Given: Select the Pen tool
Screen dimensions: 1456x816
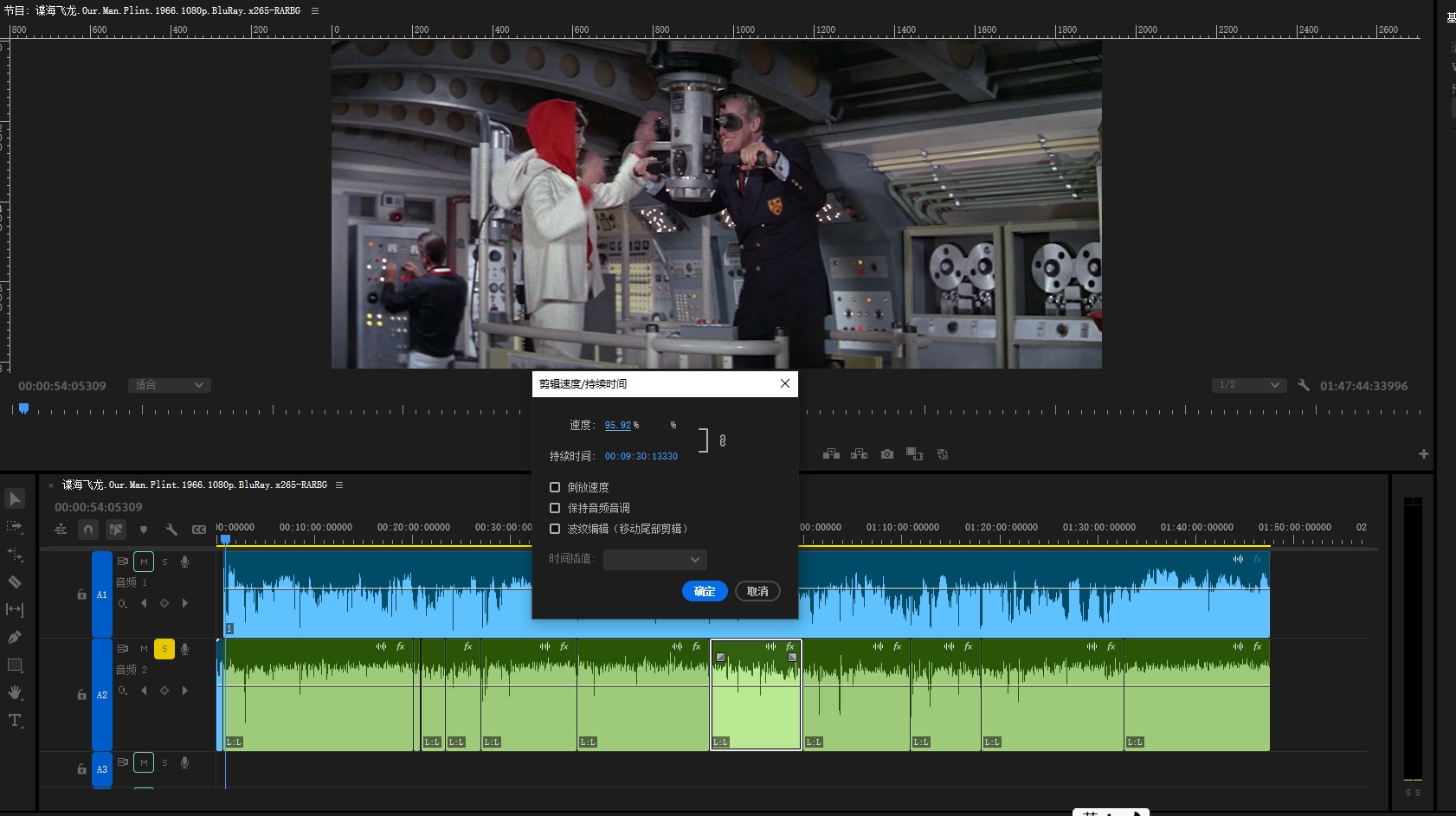Looking at the screenshot, I should (x=15, y=637).
